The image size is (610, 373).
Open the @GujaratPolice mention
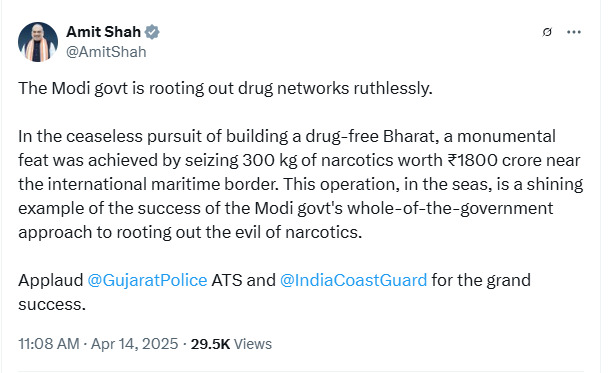[147, 280]
